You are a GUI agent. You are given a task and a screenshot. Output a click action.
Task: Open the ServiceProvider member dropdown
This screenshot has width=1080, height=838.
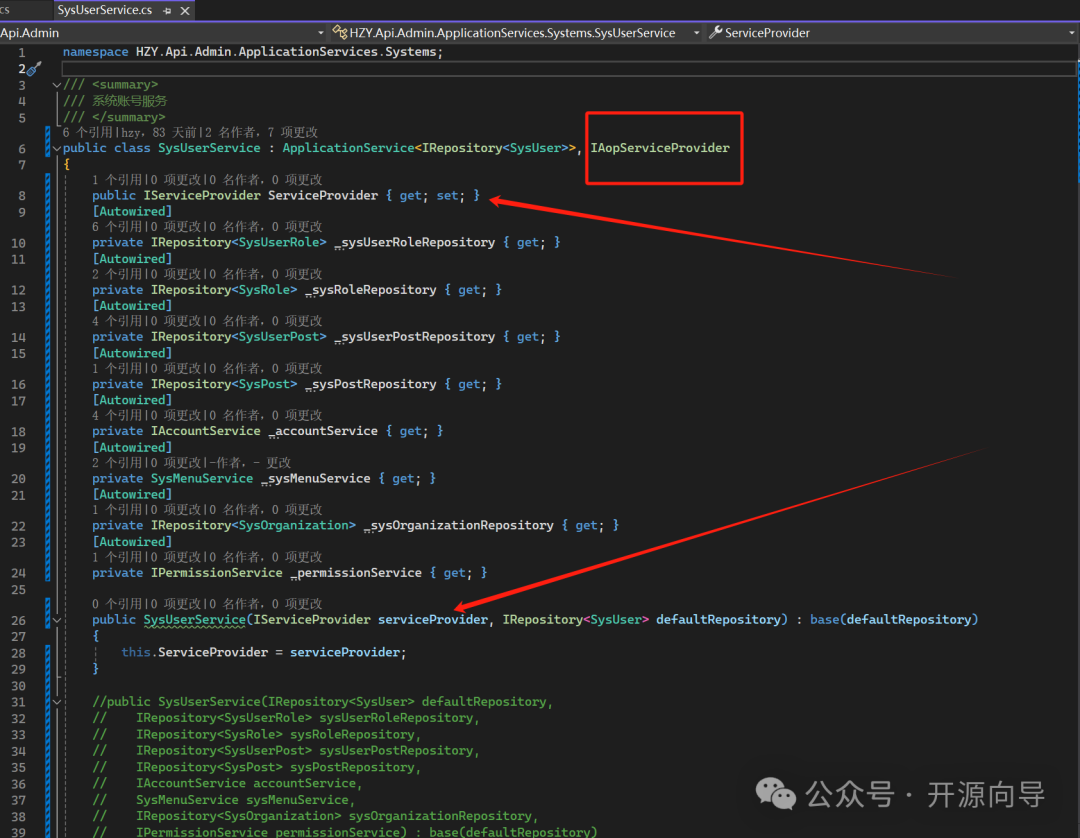tap(1072, 33)
